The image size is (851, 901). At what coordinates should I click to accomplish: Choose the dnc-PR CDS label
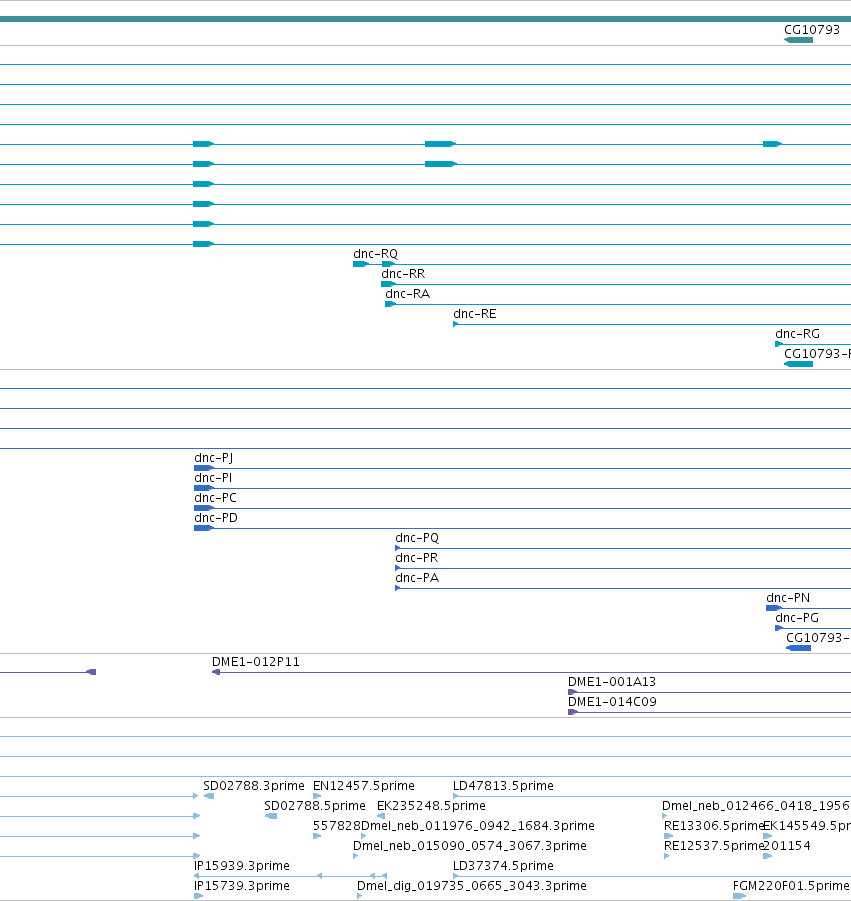point(417,559)
